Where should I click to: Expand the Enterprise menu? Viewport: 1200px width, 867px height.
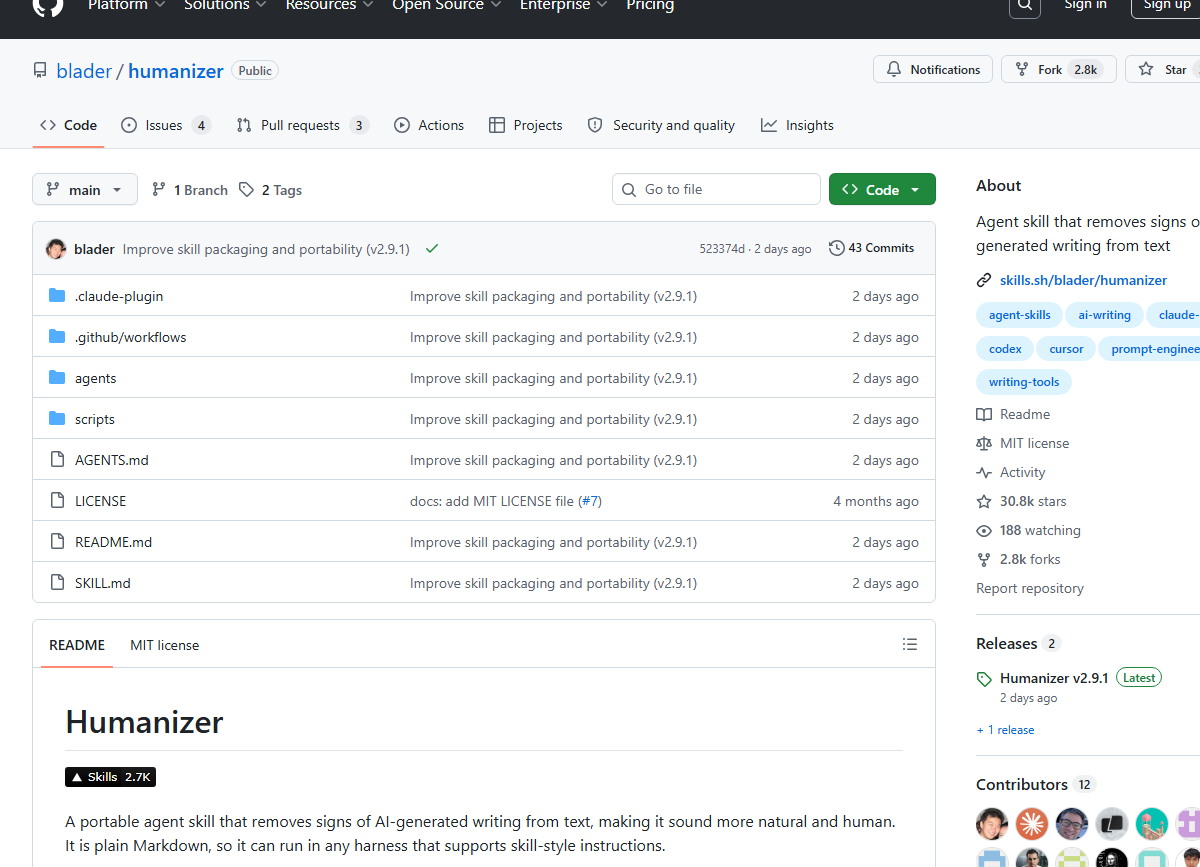coord(563,5)
